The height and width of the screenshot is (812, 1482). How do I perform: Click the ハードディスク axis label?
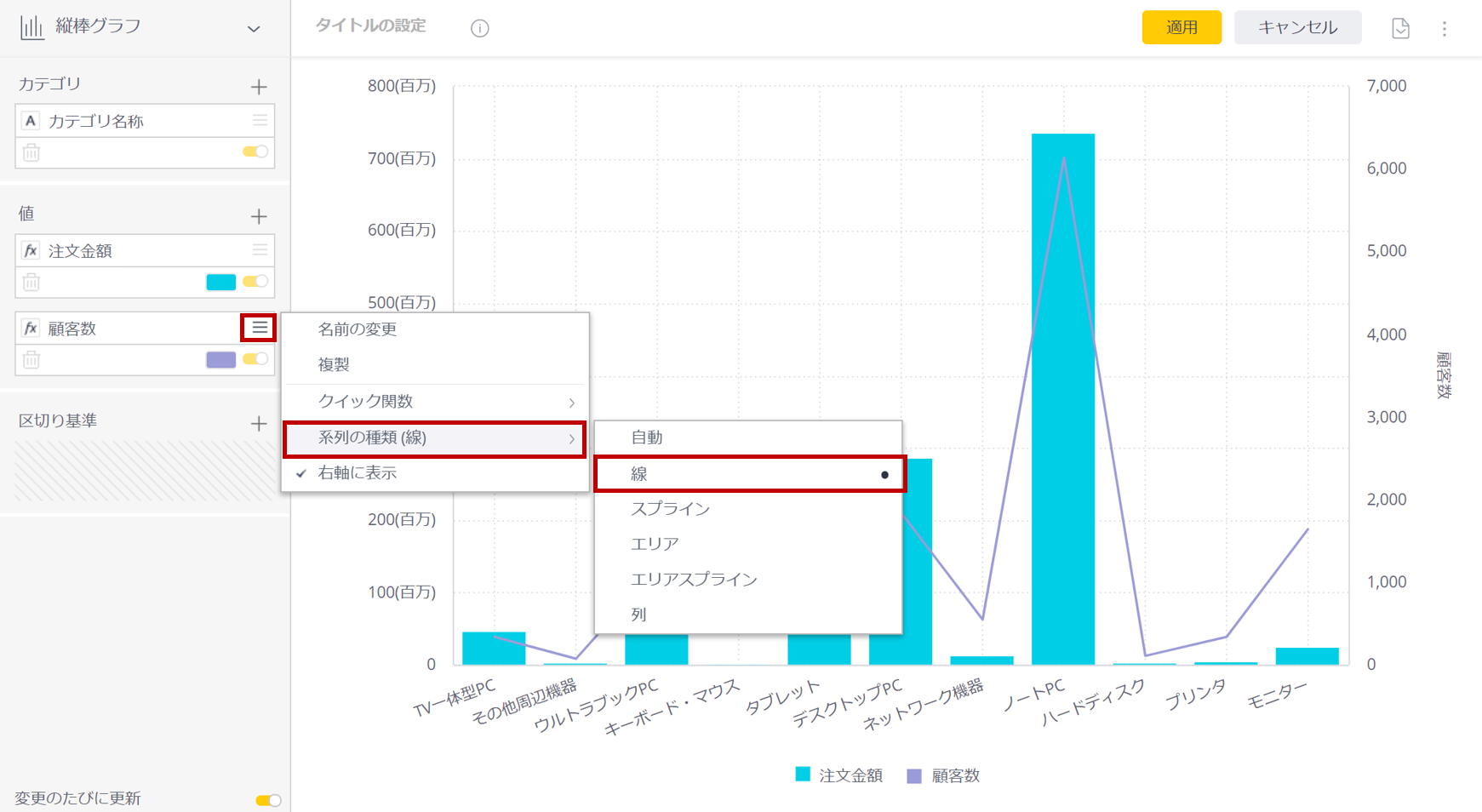[x=1094, y=703]
